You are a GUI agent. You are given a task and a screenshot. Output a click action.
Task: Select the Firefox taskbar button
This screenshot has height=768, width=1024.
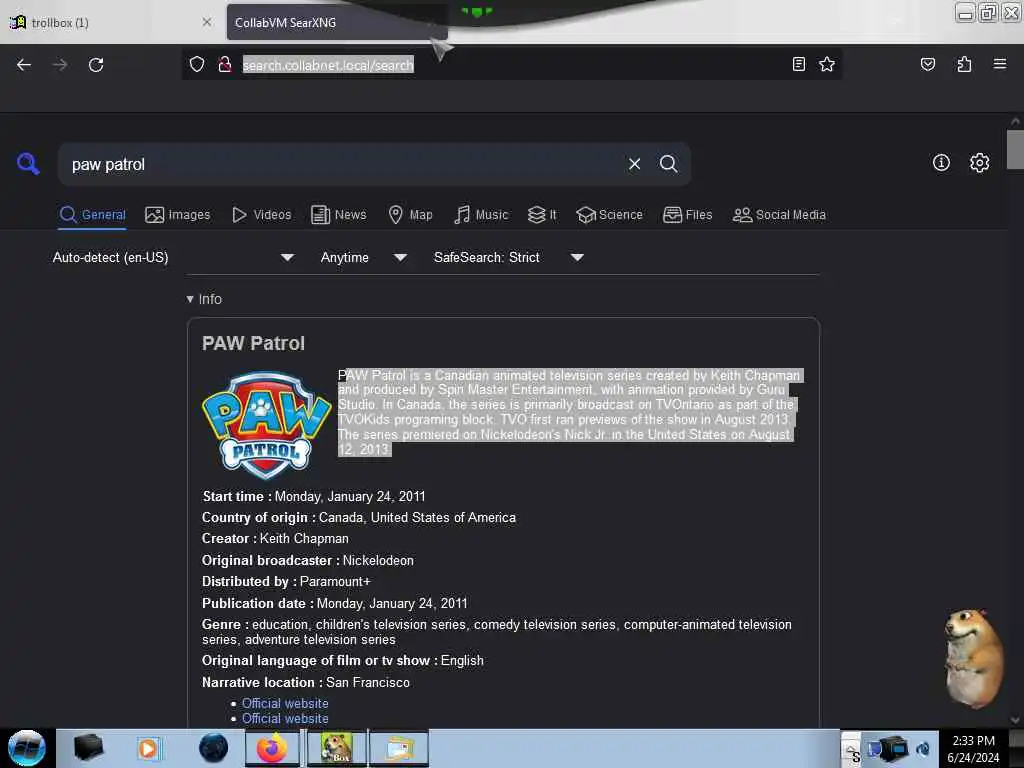[272, 748]
